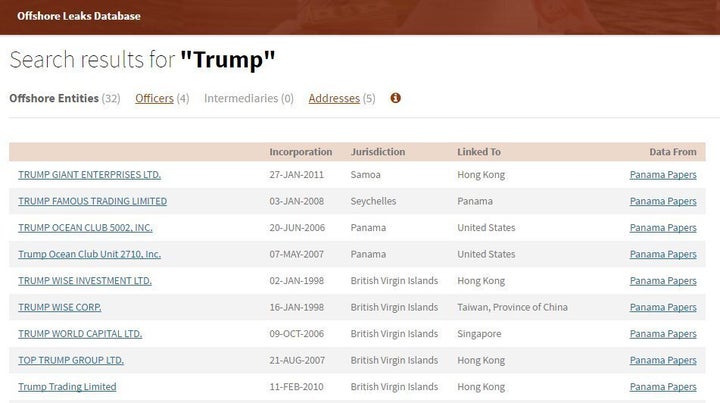The height and width of the screenshot is (403, 720).
Task: Click the Search results for "Trump" heading
Action: (142, 60)
